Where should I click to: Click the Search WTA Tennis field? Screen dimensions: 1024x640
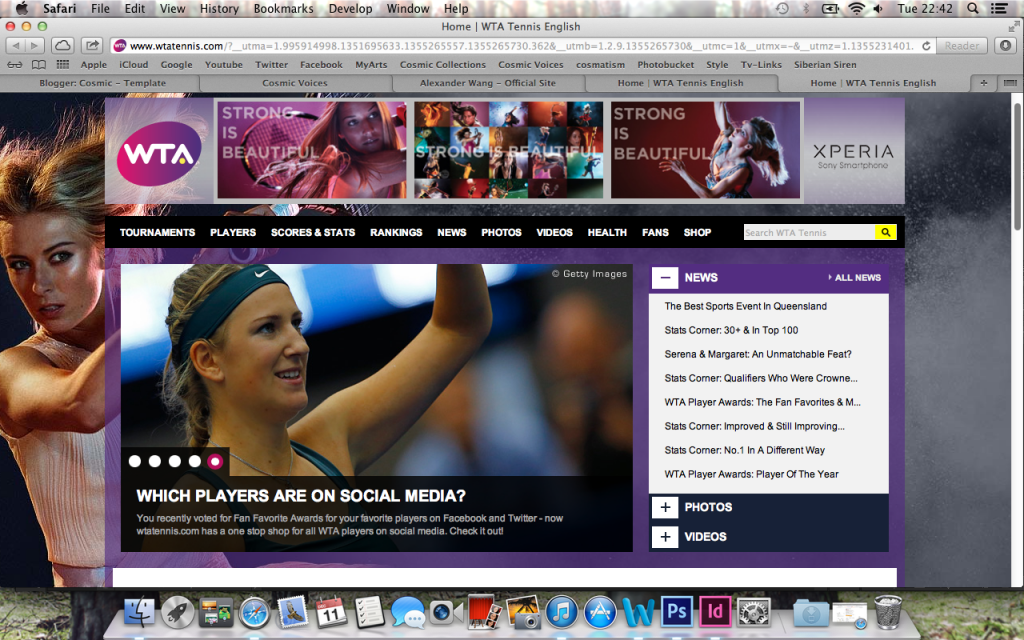click(809, 232)
